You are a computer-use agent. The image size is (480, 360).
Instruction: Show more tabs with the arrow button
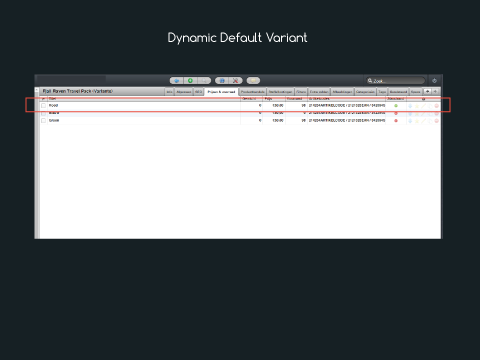[x=427, y=91]
